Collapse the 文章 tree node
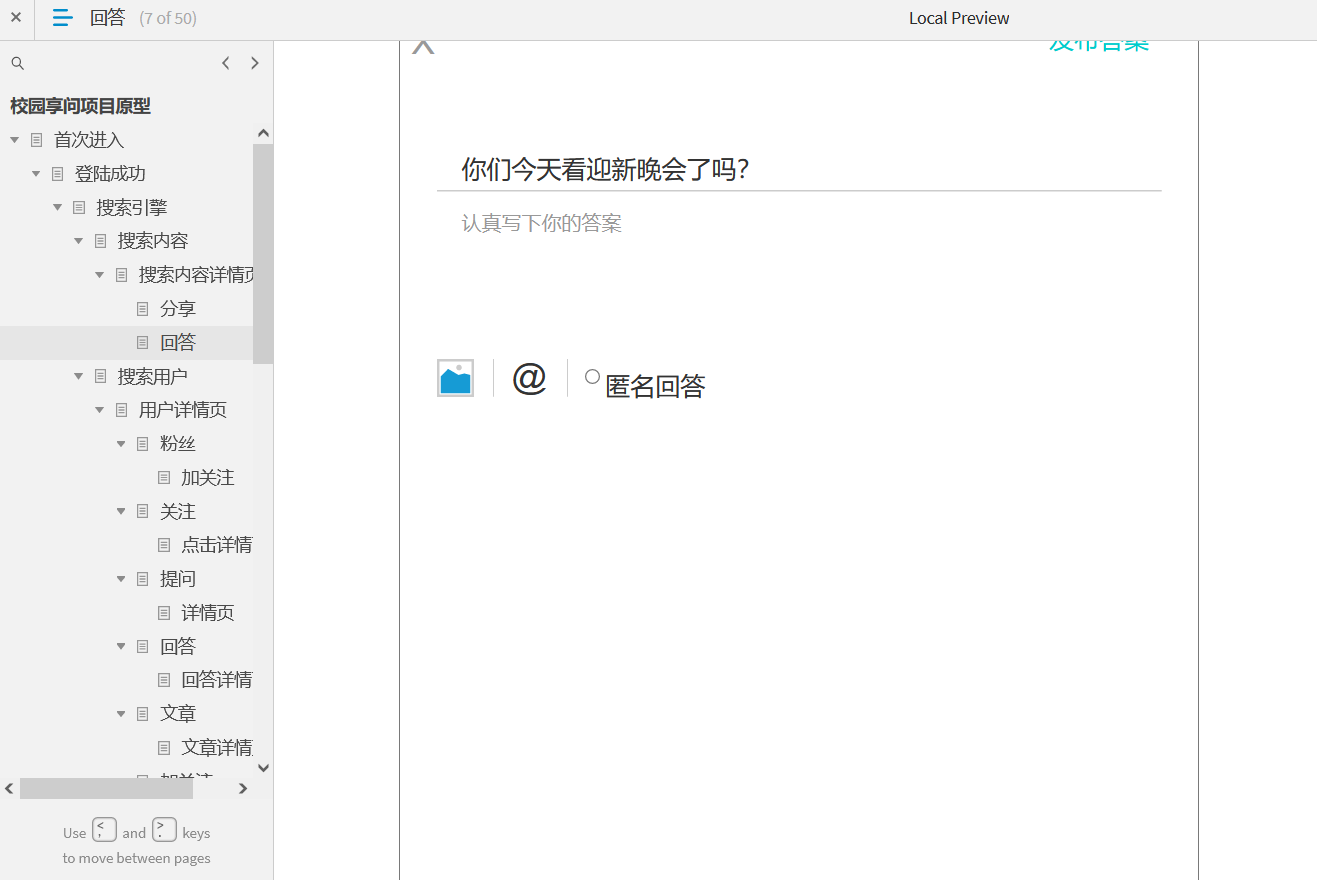The height and width of the screenshot is (880, 1317). (x=120, y=714)
